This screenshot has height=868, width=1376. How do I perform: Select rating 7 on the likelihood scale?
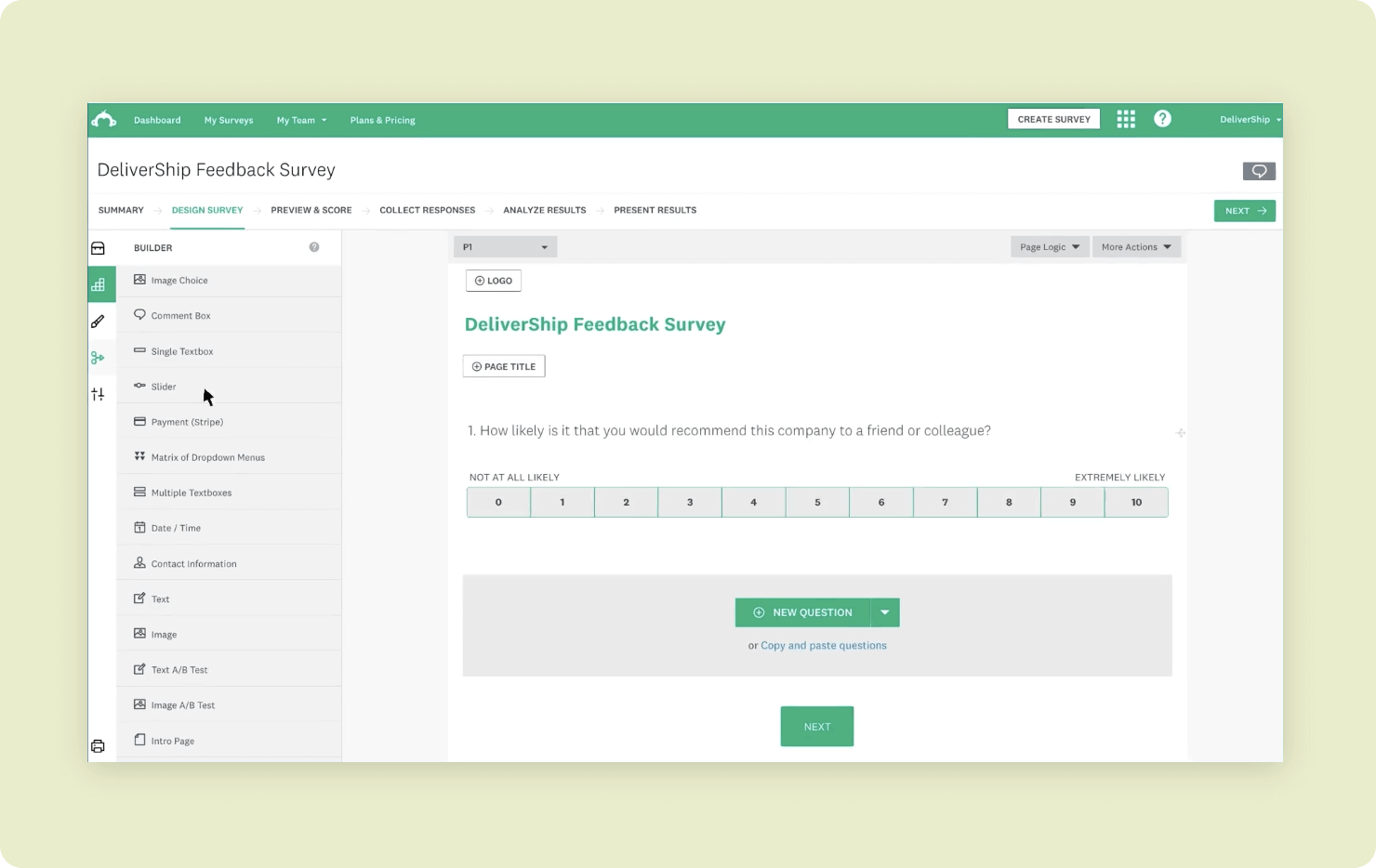[x=945, y=503]
